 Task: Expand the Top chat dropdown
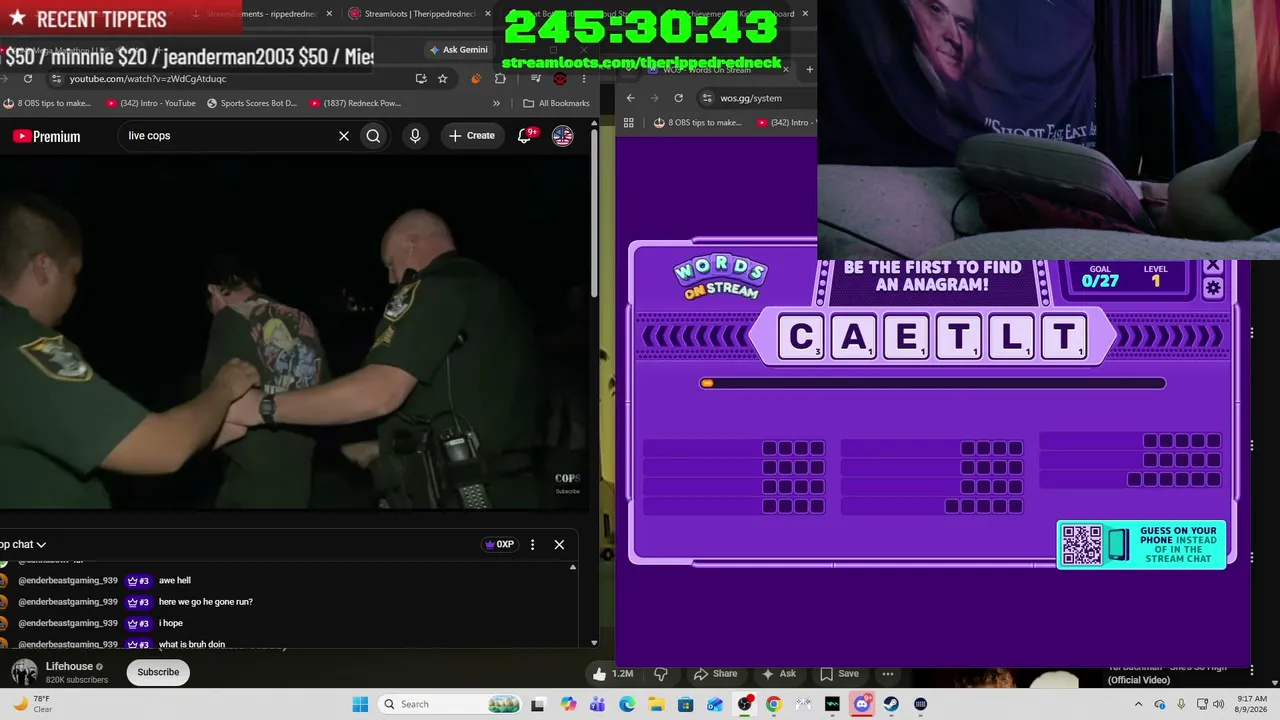[x=24, y=545]
